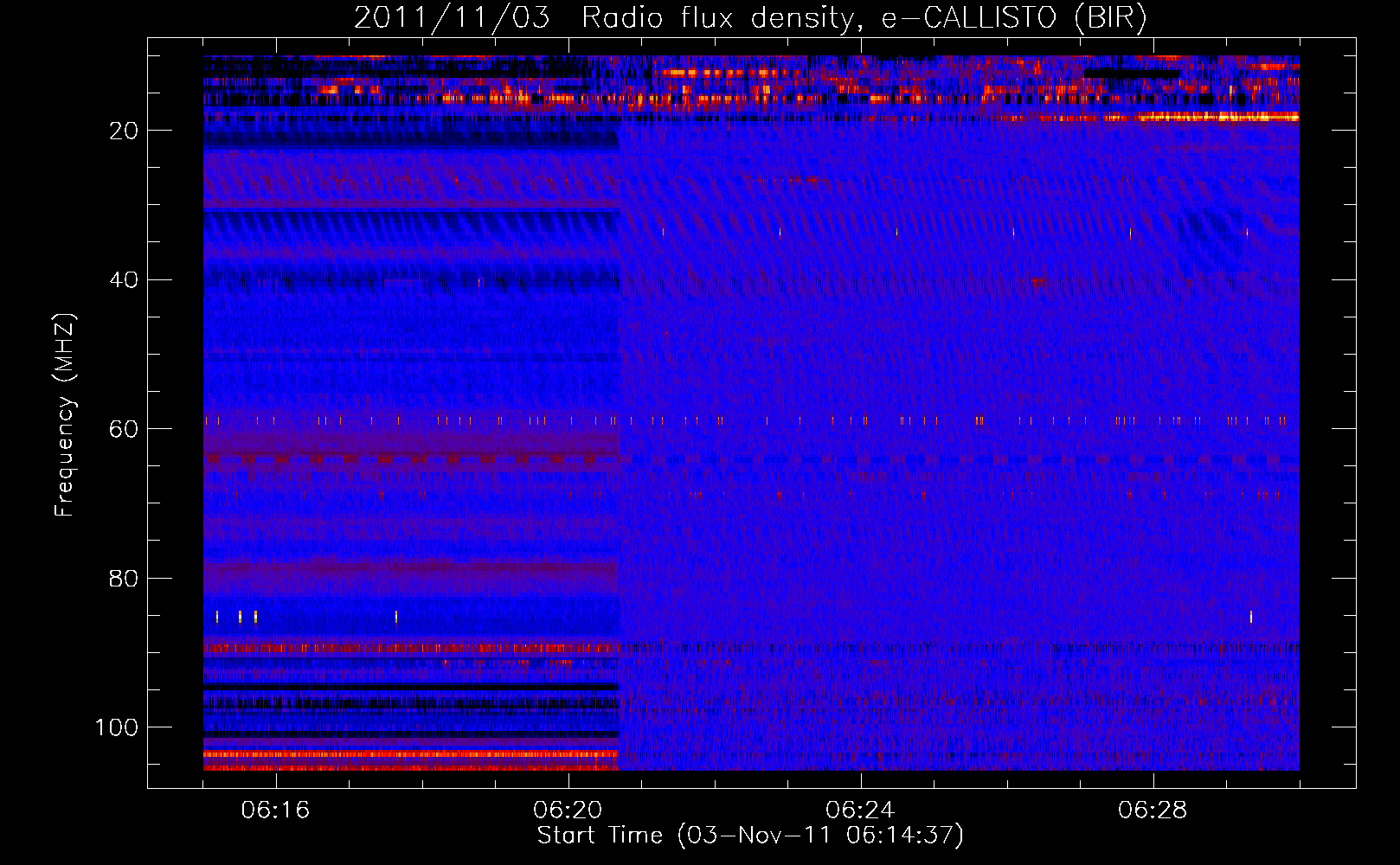Click the time tick label '06:24'
This screenshot has height=865, width=1400.
click(x=860, y=811)
